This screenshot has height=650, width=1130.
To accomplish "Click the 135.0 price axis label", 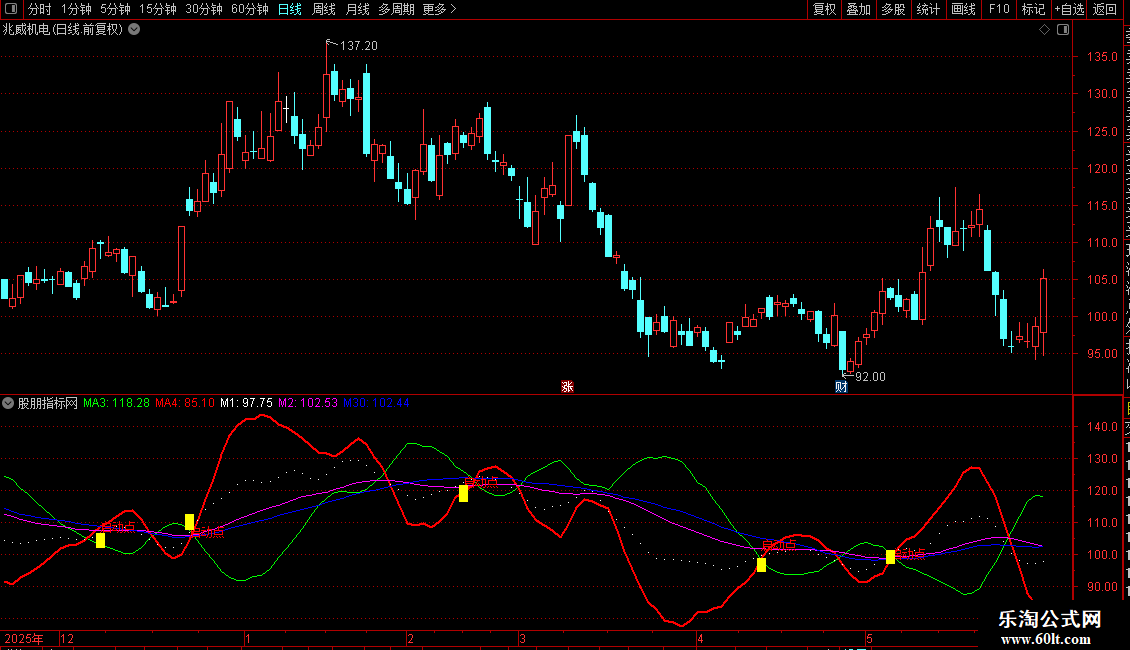I will pos(1102,56).
